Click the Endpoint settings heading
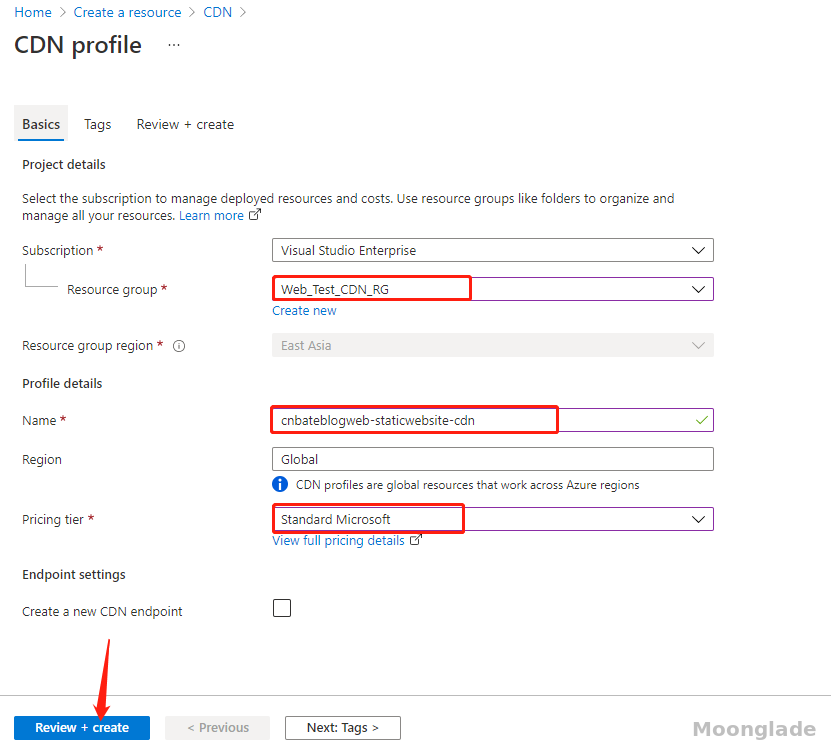Screen dimensions: 831x755 pyautogui.click(x=74, y=575)
